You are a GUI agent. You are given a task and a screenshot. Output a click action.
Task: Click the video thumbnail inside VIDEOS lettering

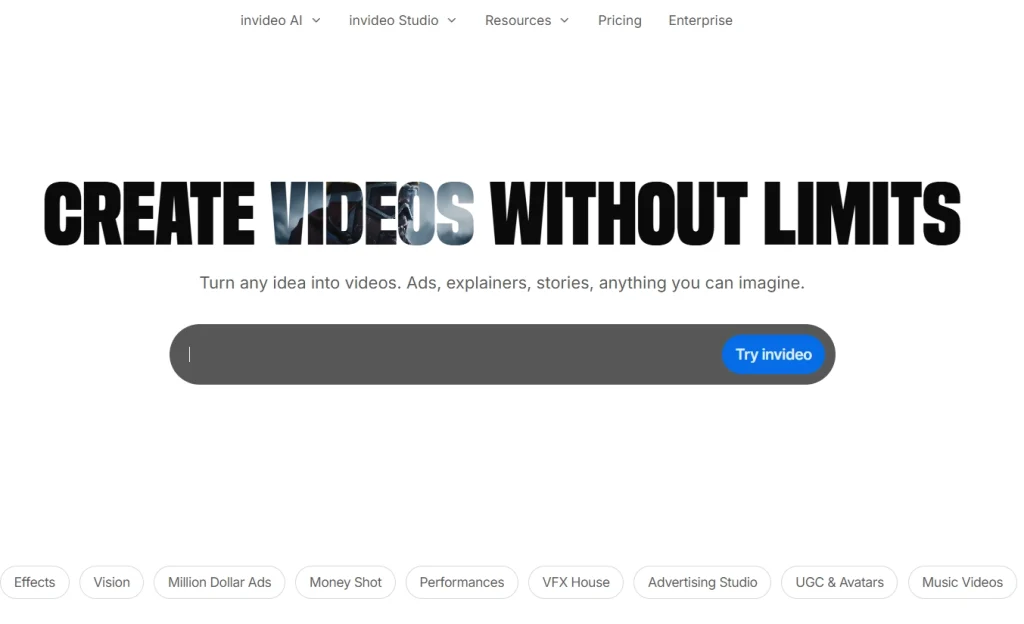click(x=371, y=211)
